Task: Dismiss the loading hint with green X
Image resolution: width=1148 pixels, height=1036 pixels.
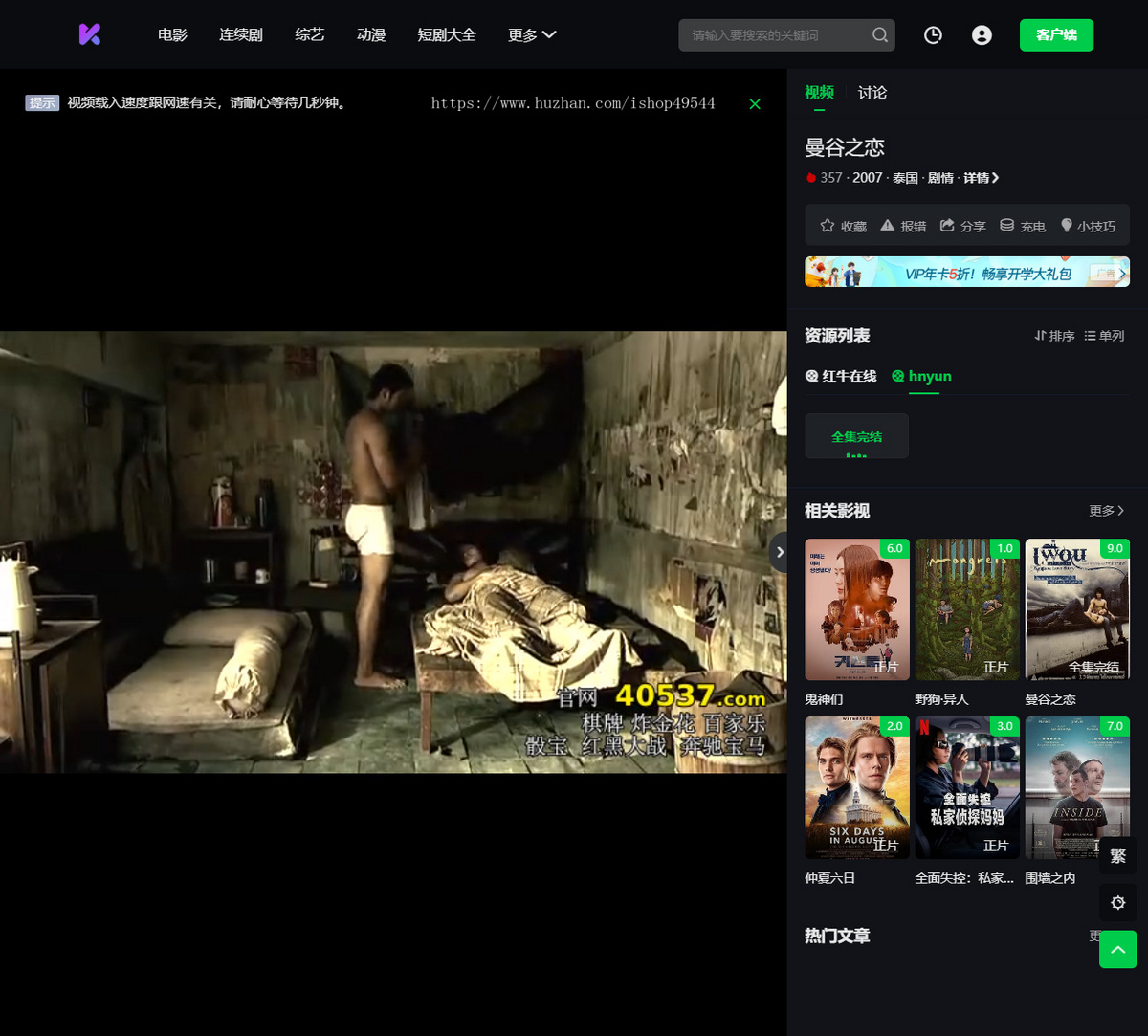Action: [x=755, y=104]
